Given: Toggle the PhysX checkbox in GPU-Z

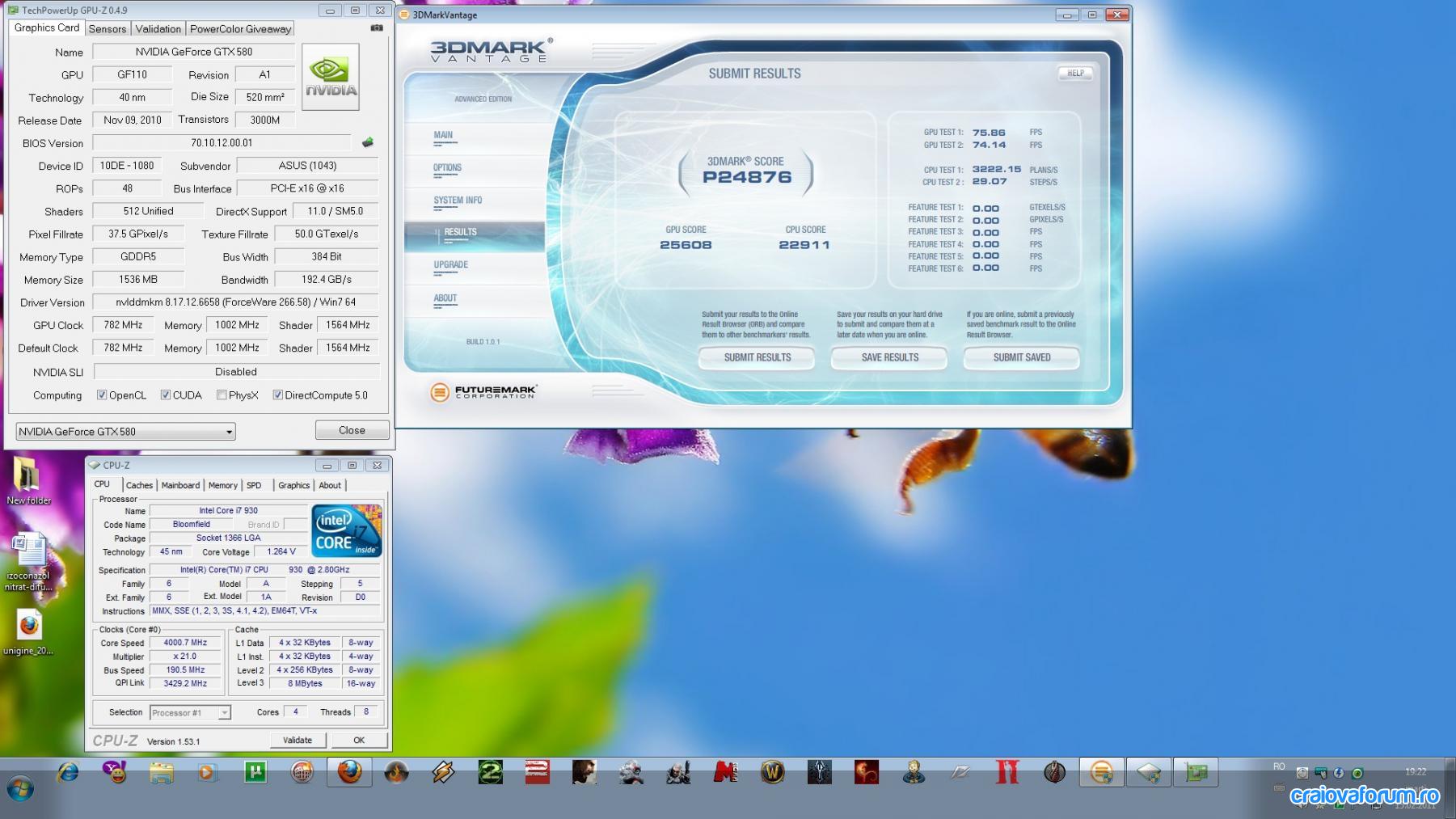Looking at the screenshot, I should 222,395.
